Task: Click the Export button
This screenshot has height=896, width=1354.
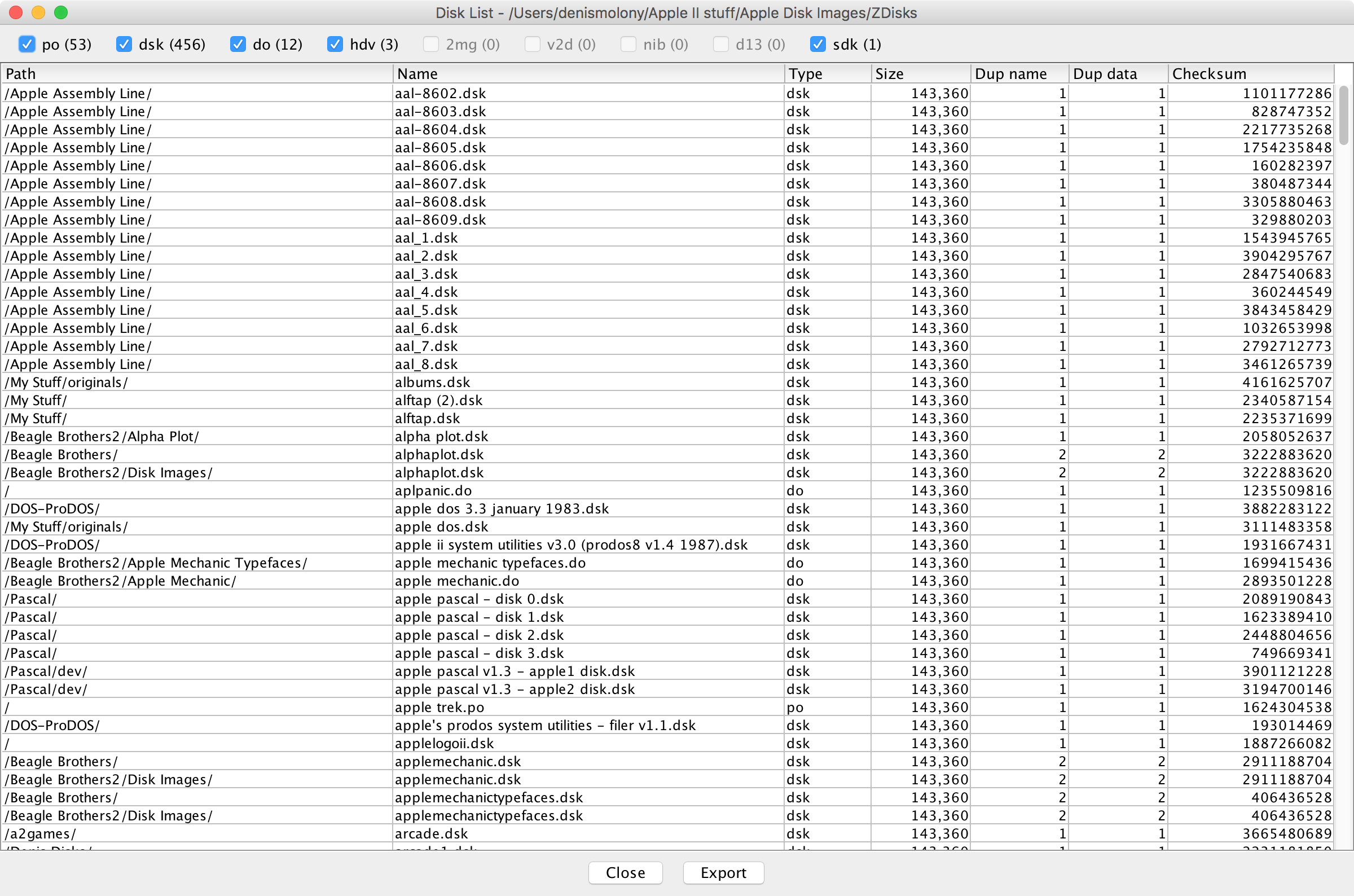Action: [723, 872]
